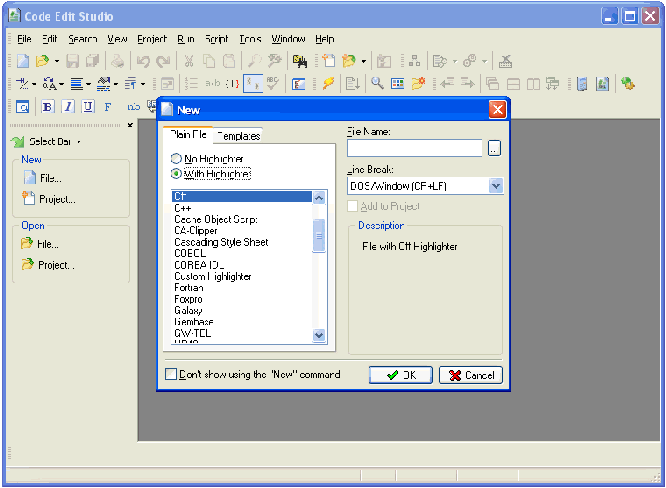This screenshot has width=666, height=488.
Task: Close the New dialog with X
Action: pos(497,110)
